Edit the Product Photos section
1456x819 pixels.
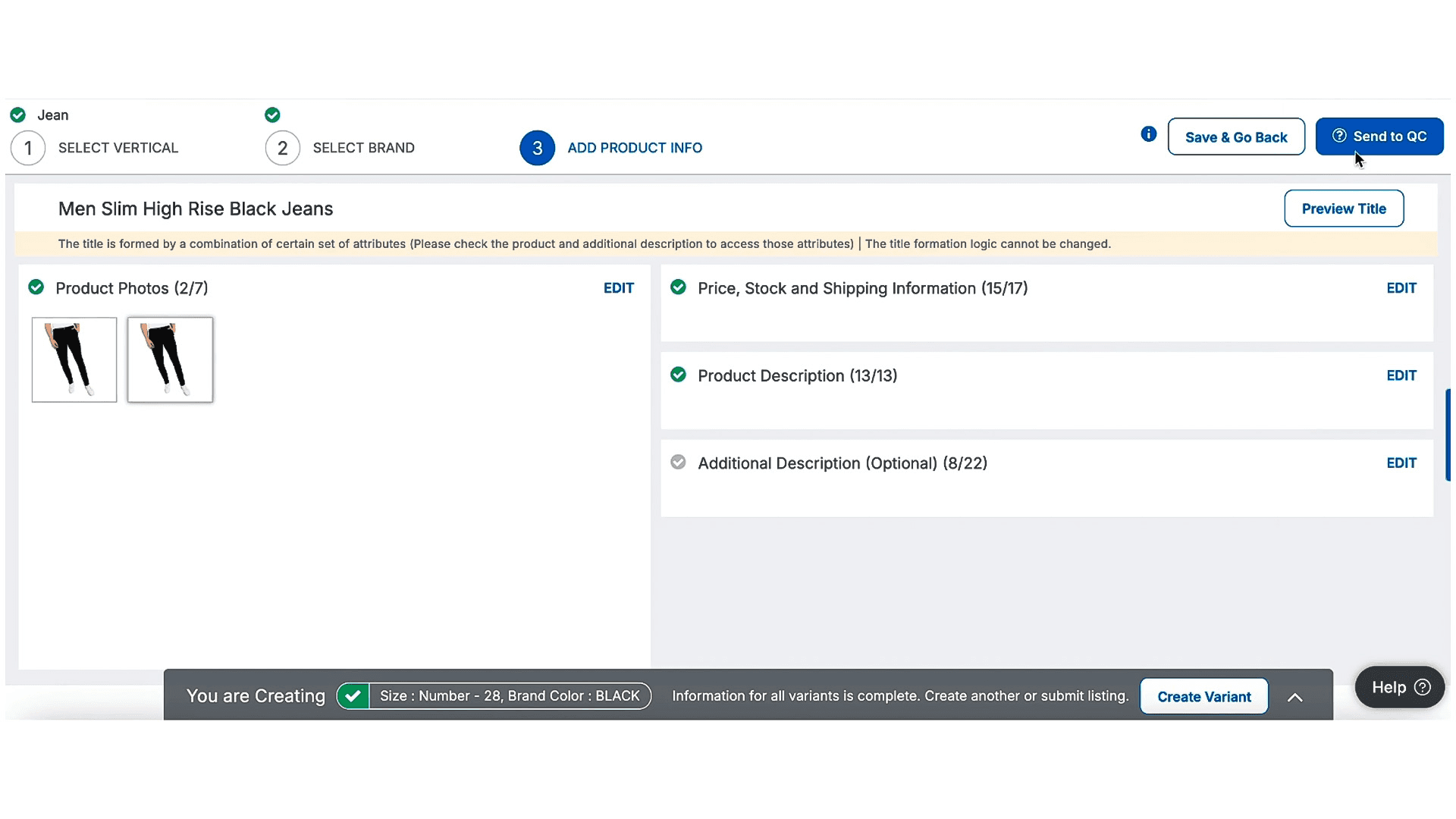tap(618, 288)
